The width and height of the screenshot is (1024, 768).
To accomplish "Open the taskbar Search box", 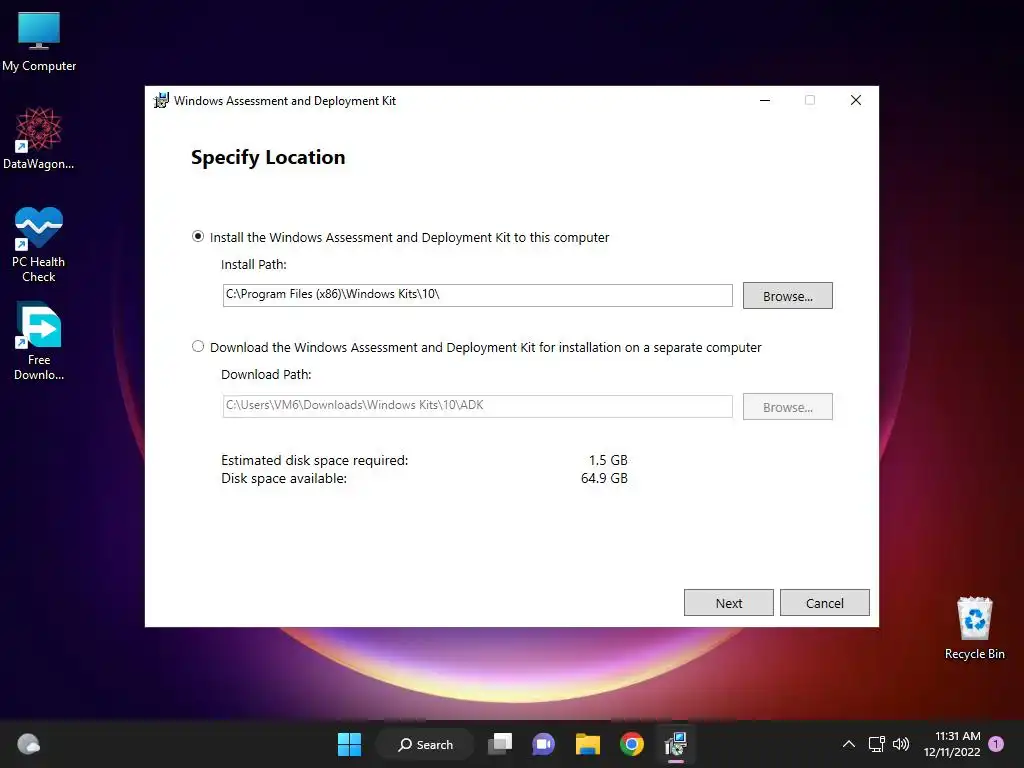I will click(425, 744).
